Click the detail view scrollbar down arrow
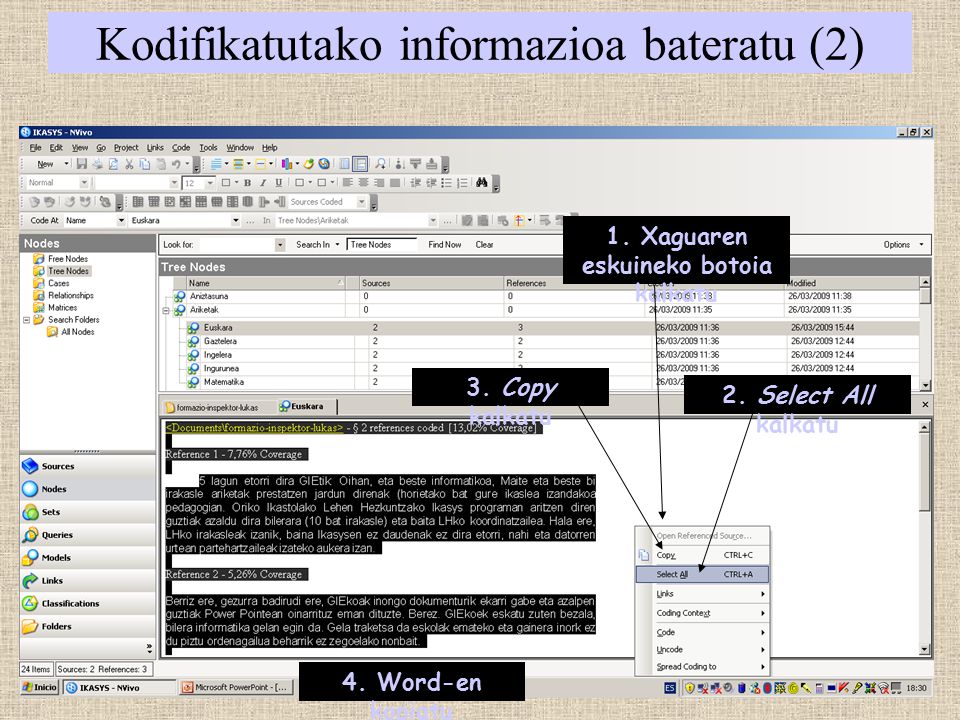Viewport: 960px width, 720px height. [x=924, y=649]
